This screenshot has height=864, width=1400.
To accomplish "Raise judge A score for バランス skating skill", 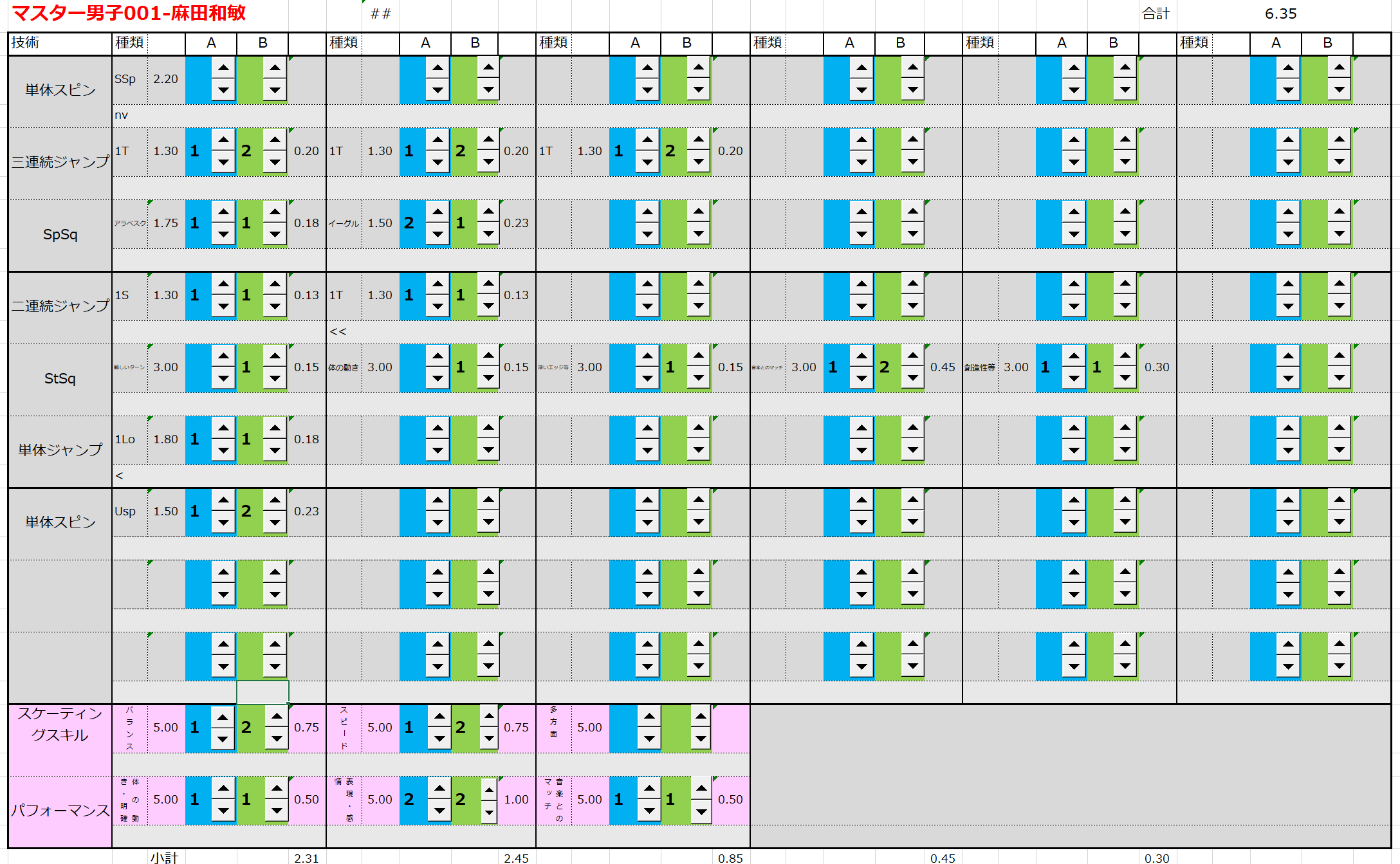I will (222, 716).
